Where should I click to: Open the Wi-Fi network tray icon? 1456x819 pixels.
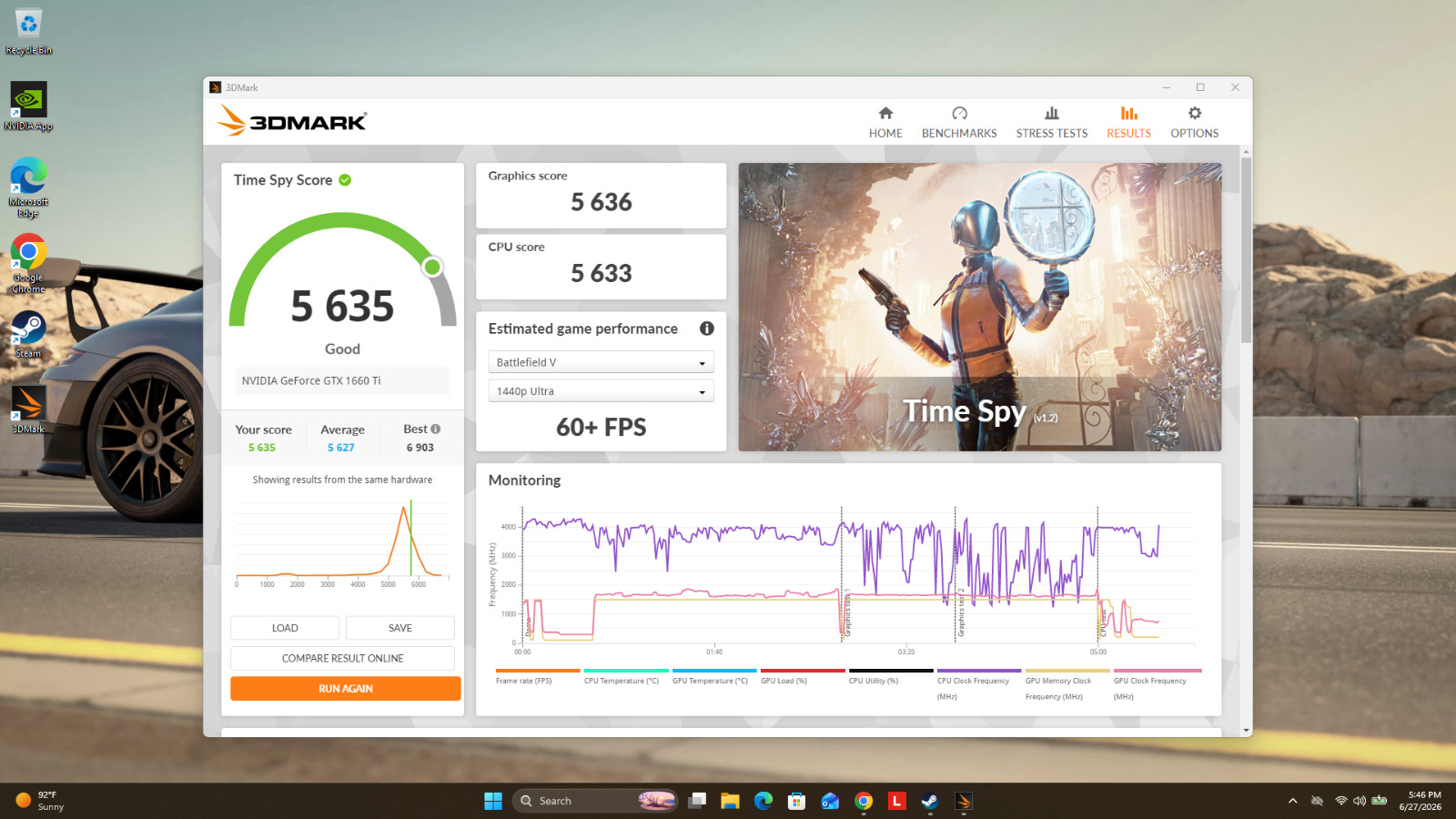(x=1340, y=801)
